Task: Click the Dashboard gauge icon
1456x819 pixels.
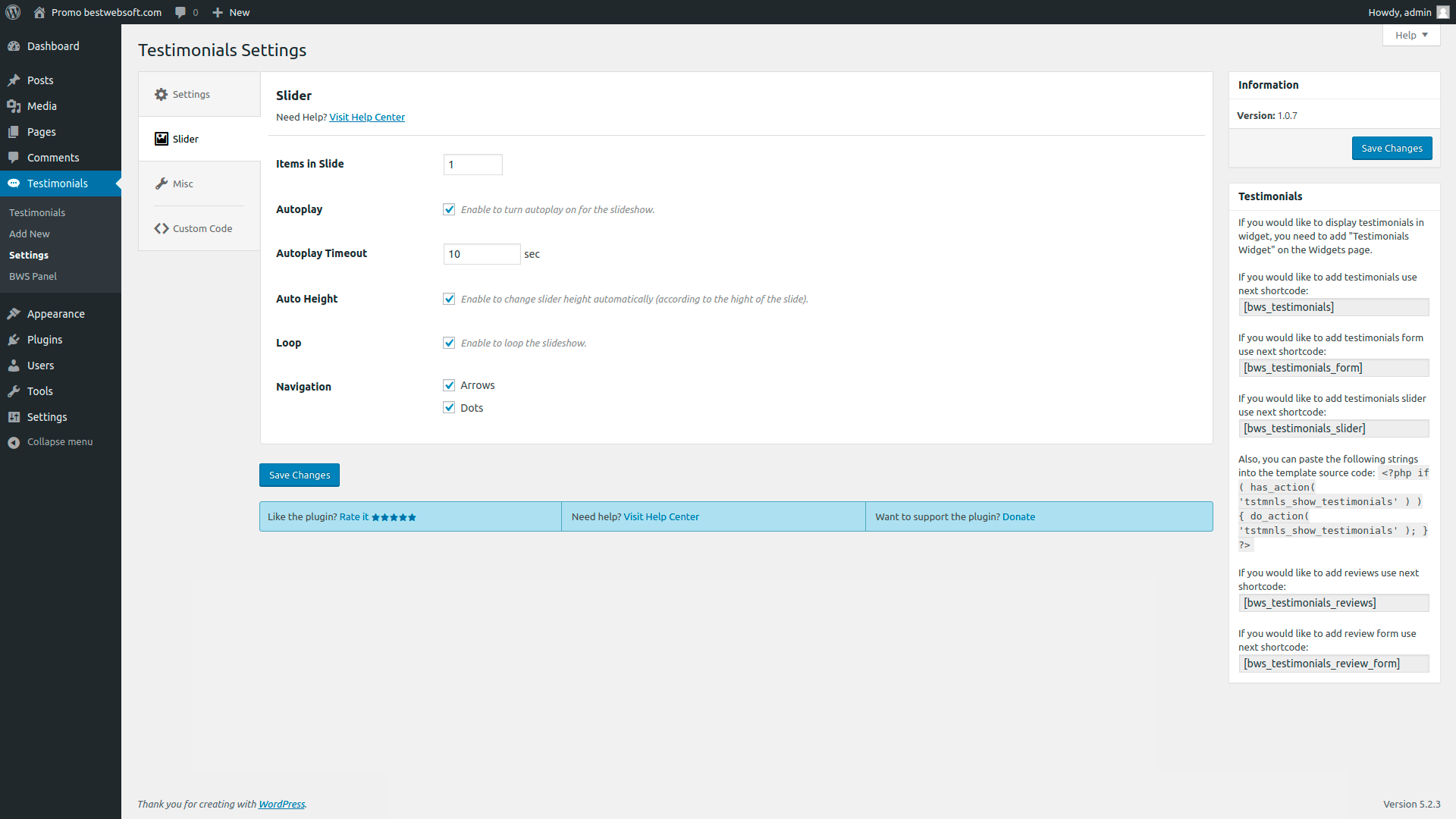Action: [14, 46]
